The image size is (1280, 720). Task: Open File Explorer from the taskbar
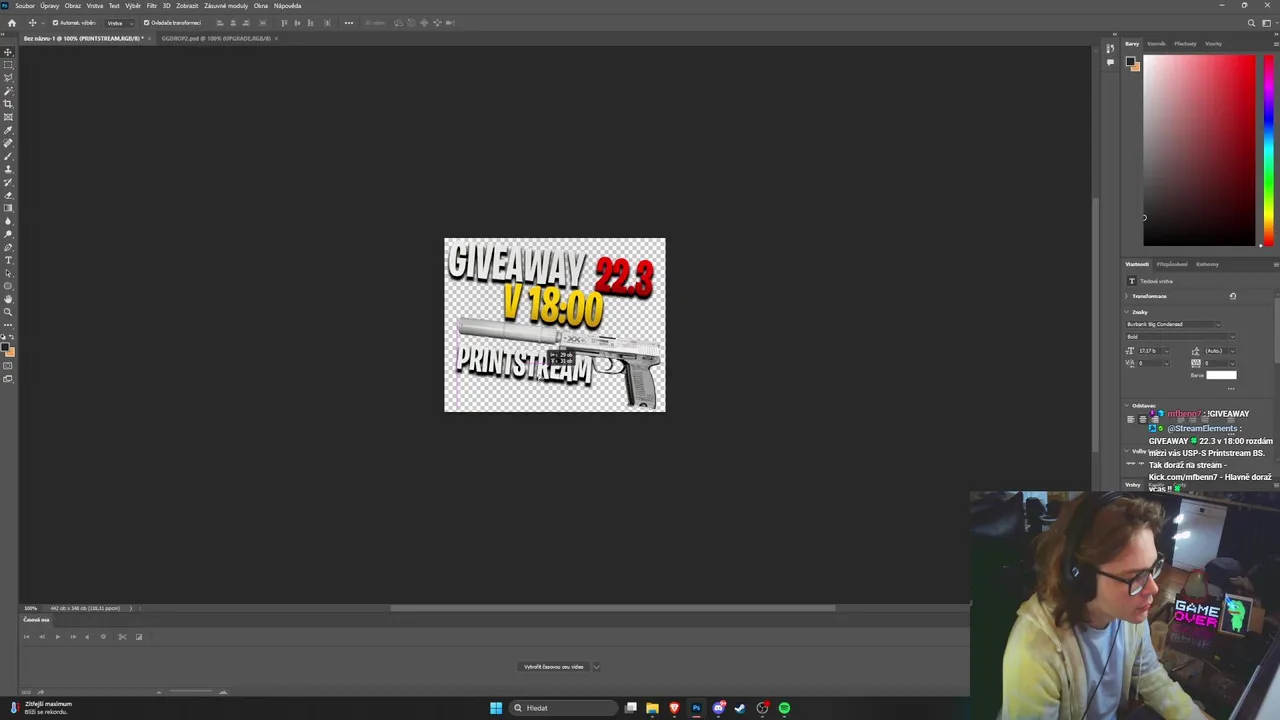[652, 708]
